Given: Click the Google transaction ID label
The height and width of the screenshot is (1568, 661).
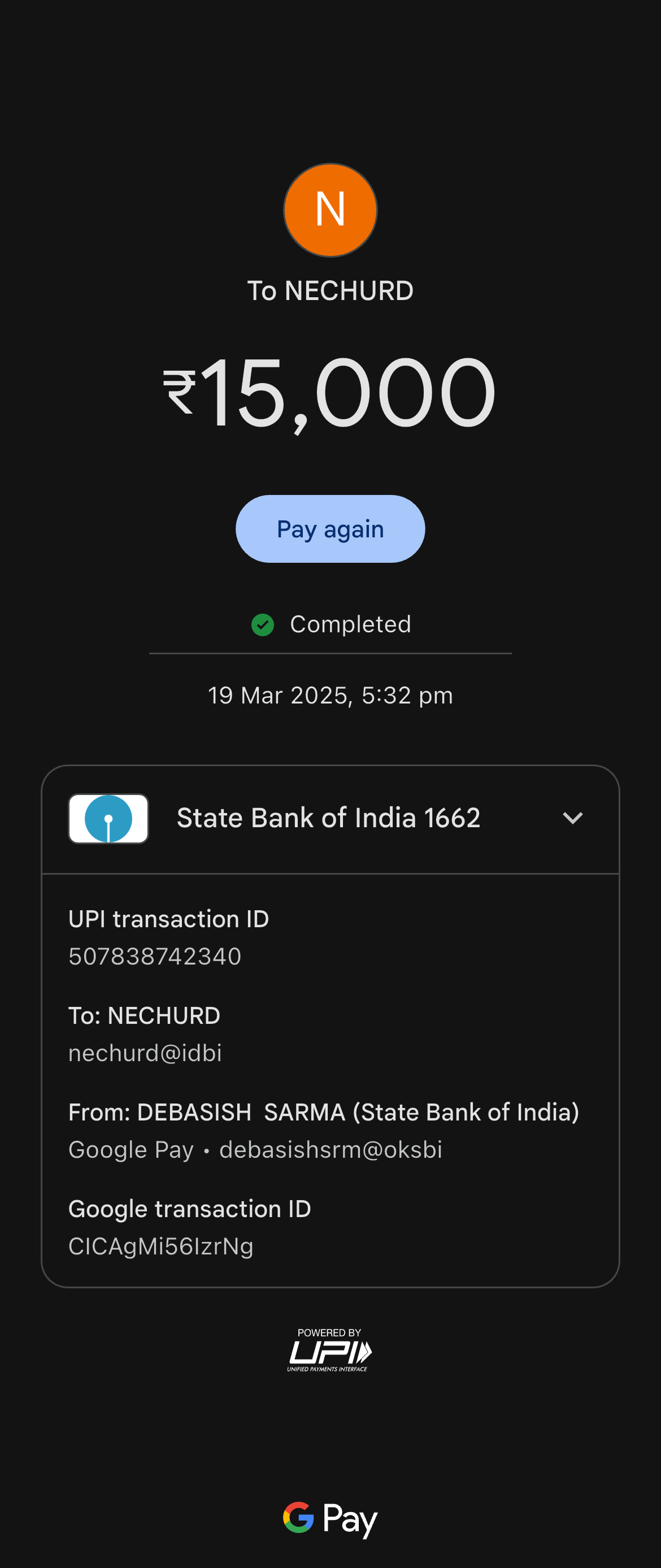Looking at the screenshot, I should click(x=189, y=1209).
